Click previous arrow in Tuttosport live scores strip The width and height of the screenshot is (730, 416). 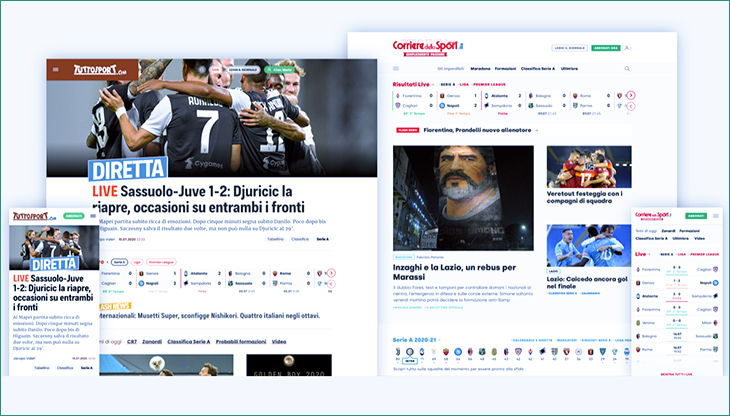click(x=331, y=284)
